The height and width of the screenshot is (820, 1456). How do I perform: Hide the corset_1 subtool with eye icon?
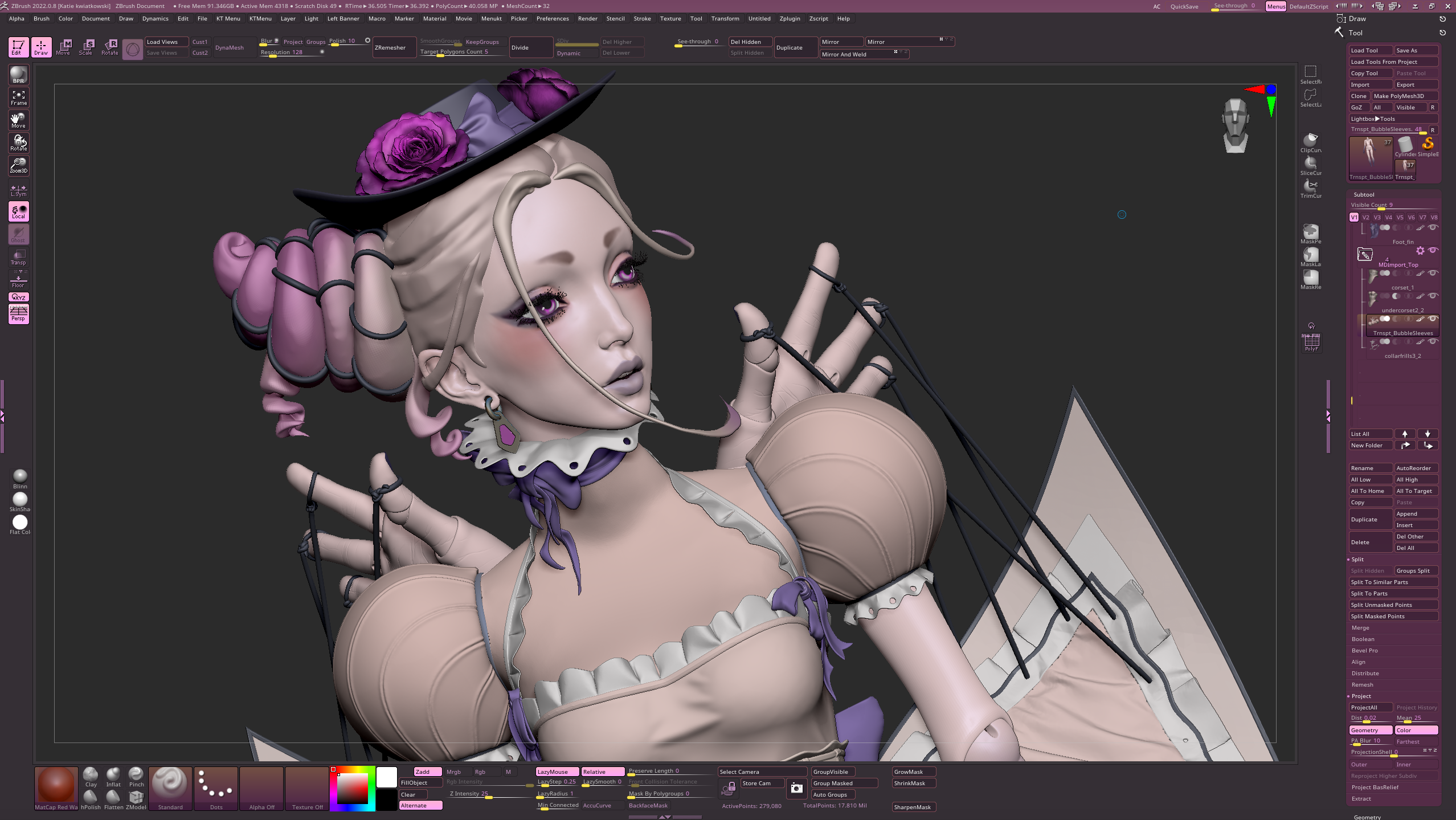tap(1433, 273)
